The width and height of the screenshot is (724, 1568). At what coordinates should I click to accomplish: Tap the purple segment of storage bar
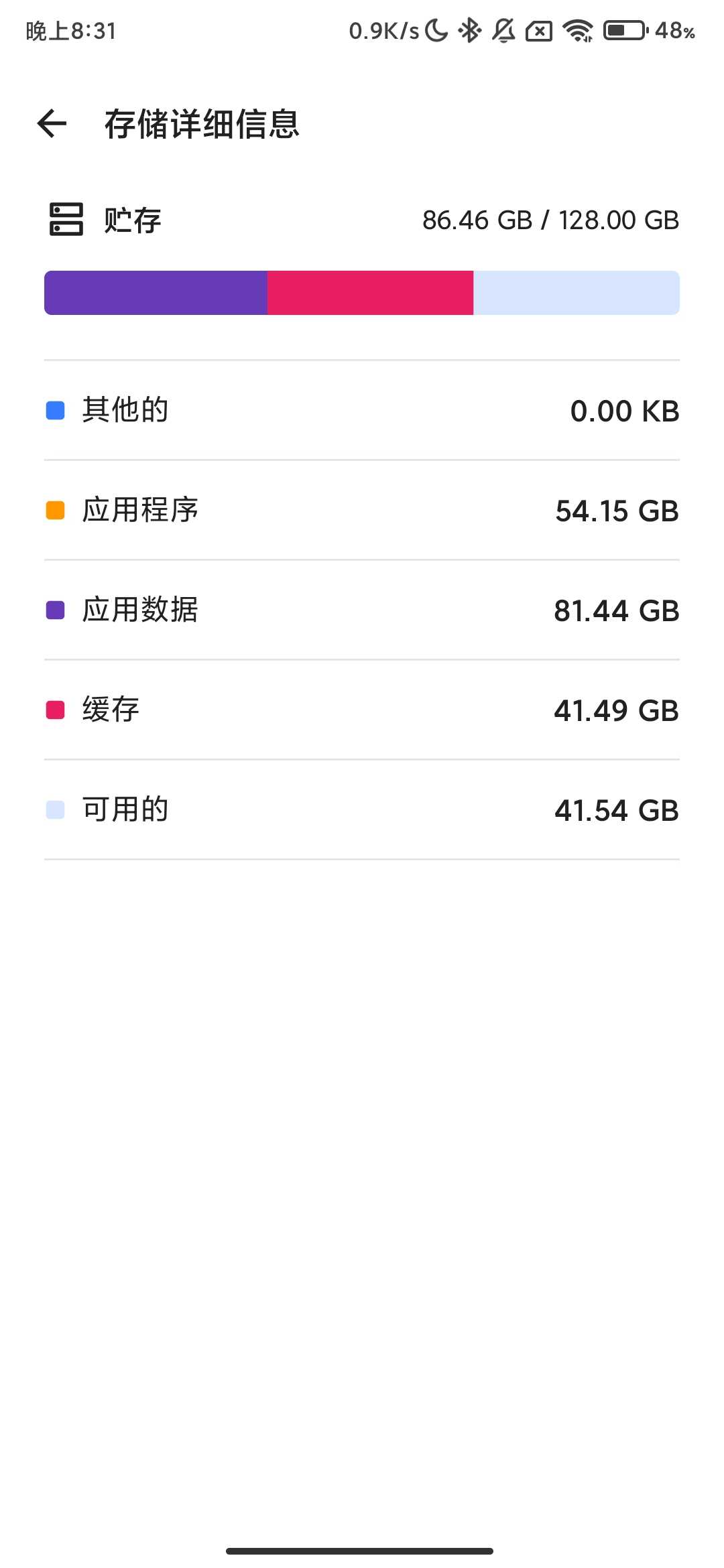[156, 293]
